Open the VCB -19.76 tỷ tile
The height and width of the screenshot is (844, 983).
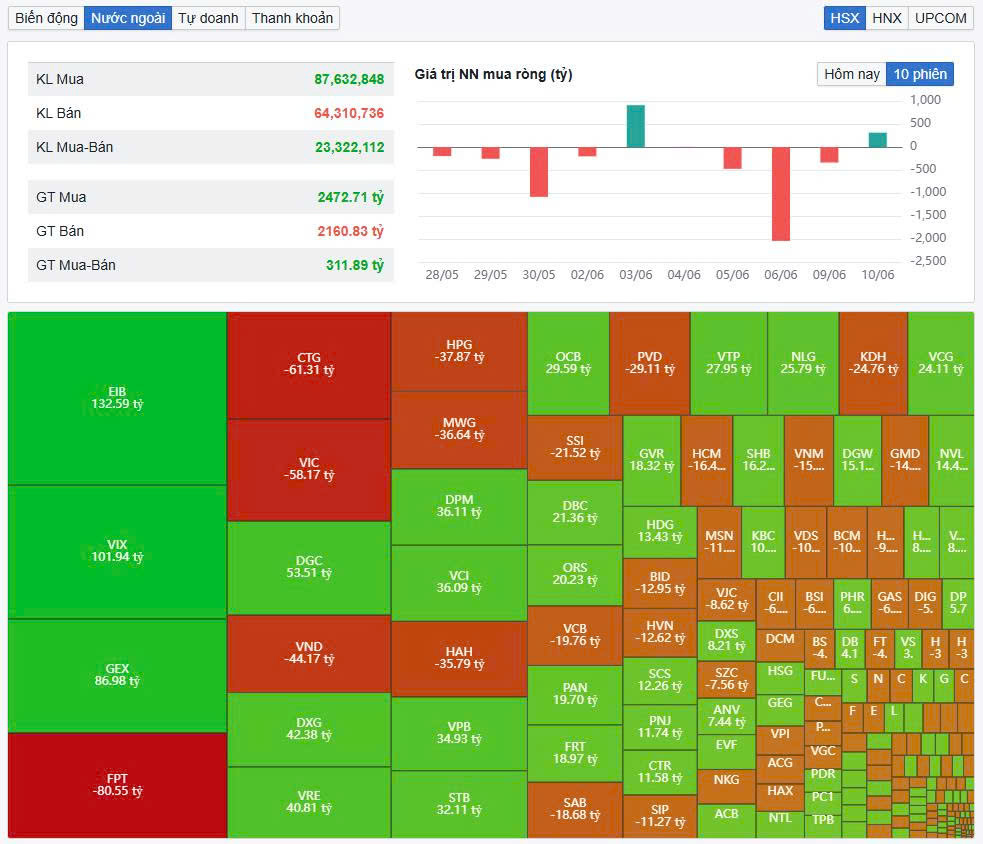pyautogui.click(x=575, y=635)
